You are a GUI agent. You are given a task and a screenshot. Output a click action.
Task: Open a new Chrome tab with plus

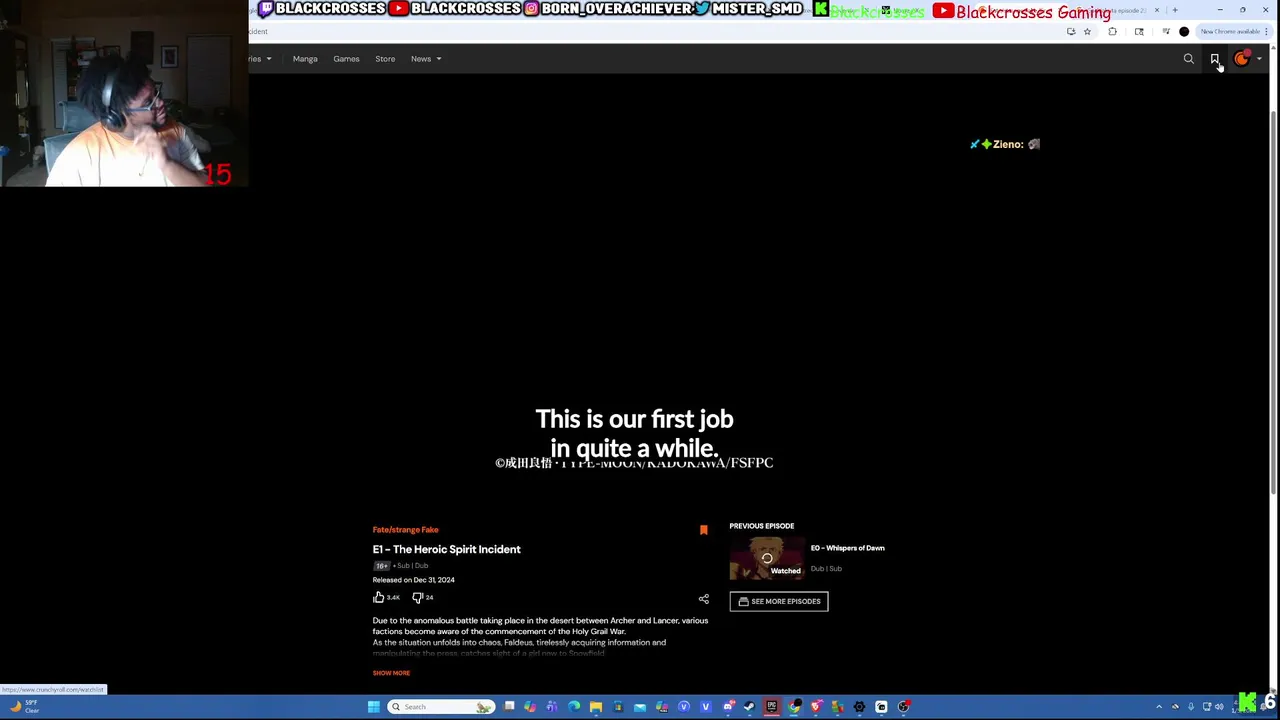point(1175,10)
